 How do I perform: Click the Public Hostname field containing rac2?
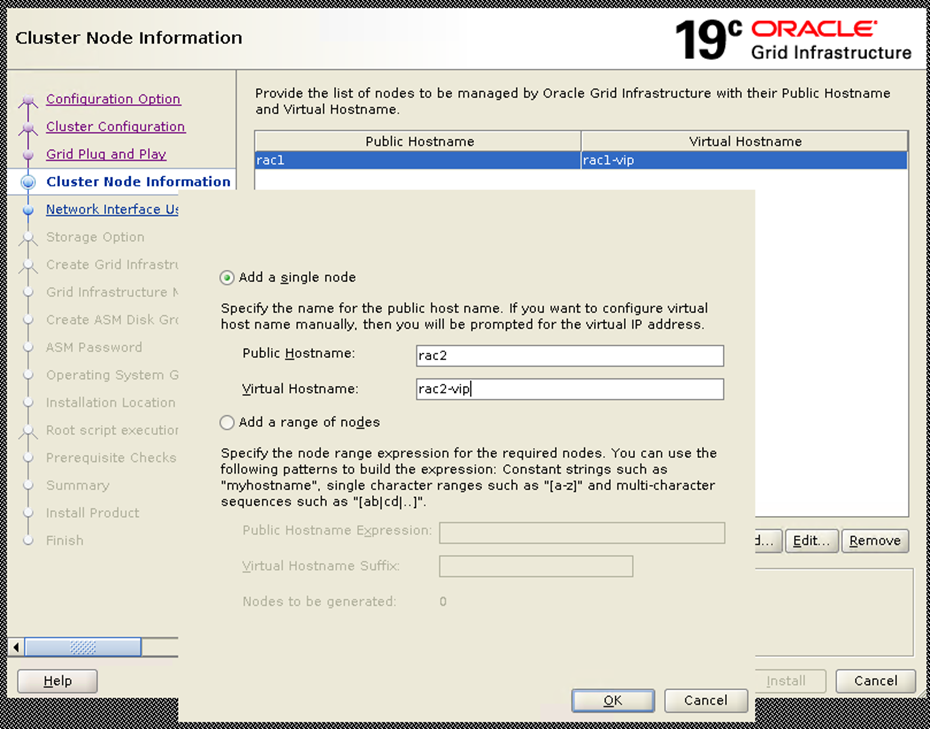tap(569, 356)
